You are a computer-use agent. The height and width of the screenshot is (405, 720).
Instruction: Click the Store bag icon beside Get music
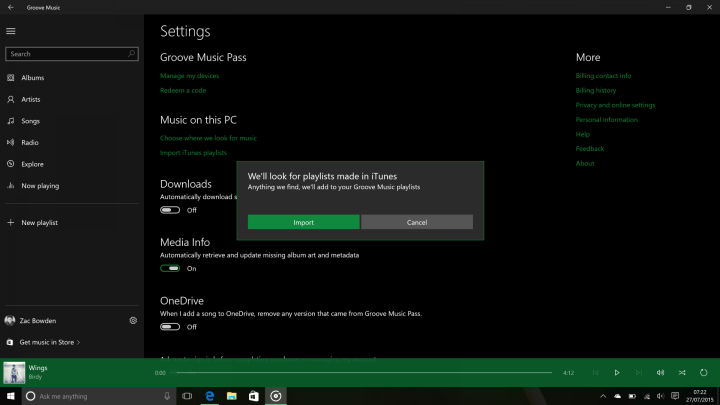[x=10, y=342]
